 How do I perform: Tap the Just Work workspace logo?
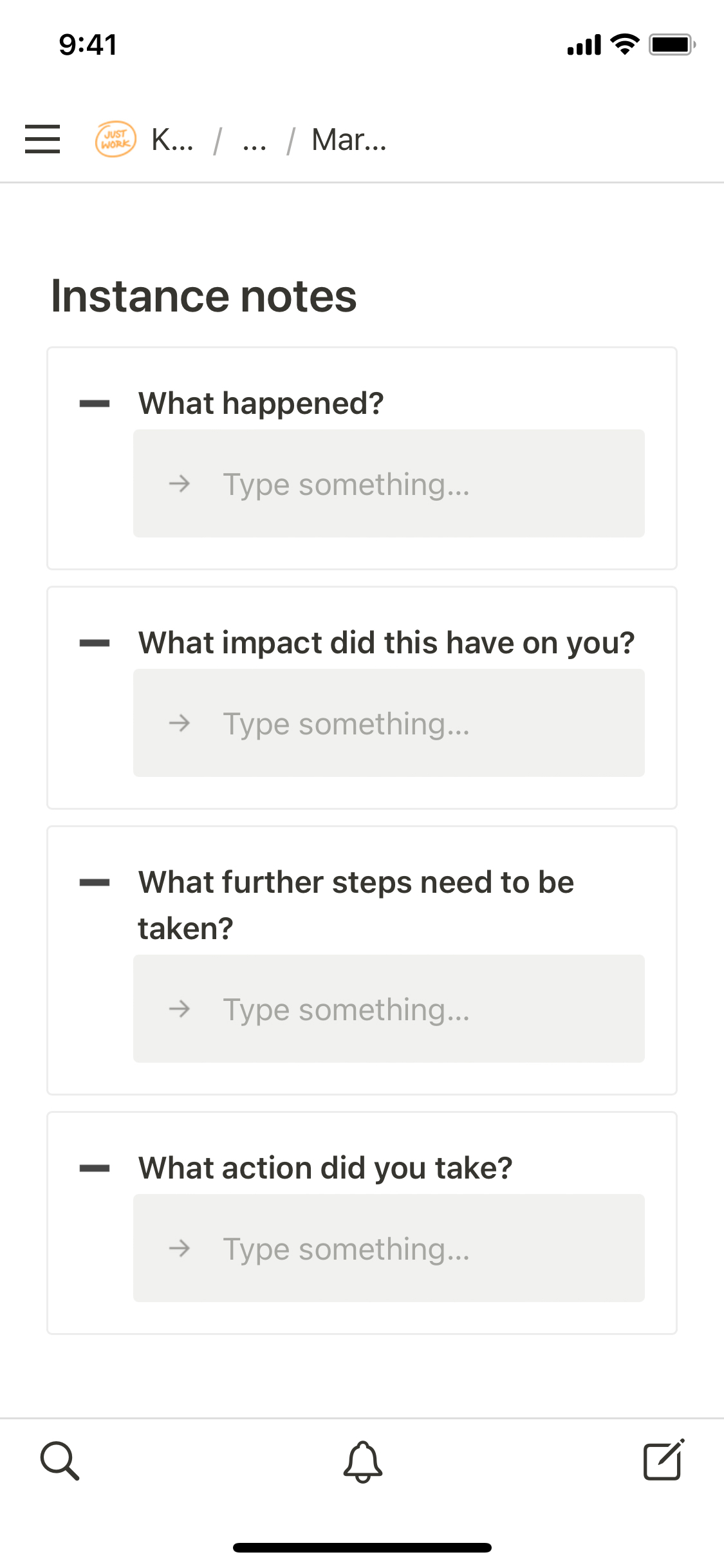pyautogui.click(x=116, y=139)
